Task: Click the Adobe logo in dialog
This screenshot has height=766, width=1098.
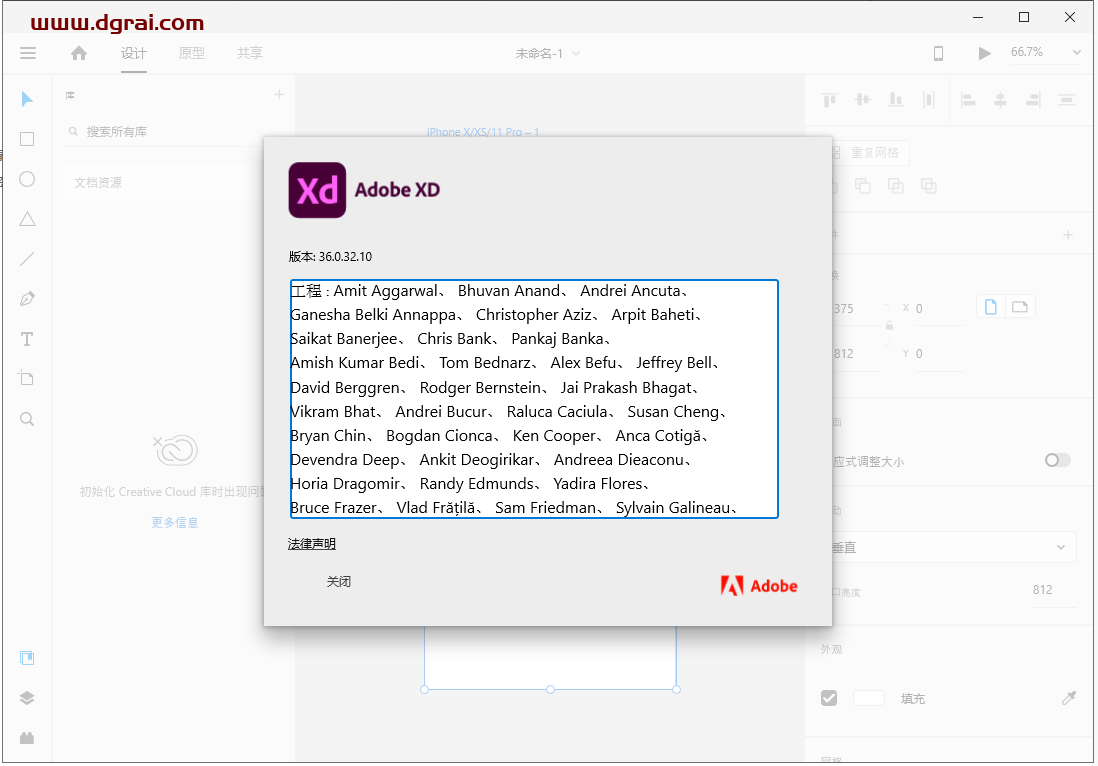Action: [x=759, y=586]
